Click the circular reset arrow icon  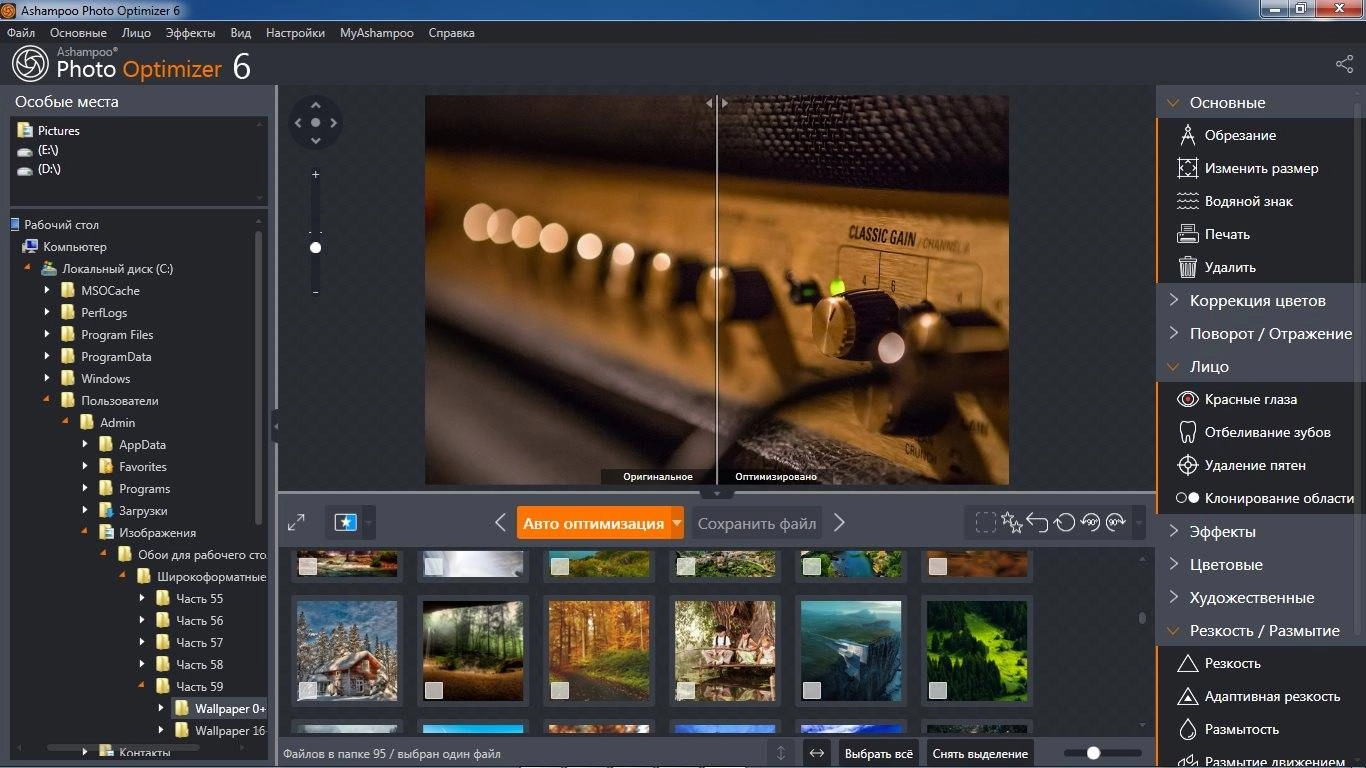point(1064,522)
